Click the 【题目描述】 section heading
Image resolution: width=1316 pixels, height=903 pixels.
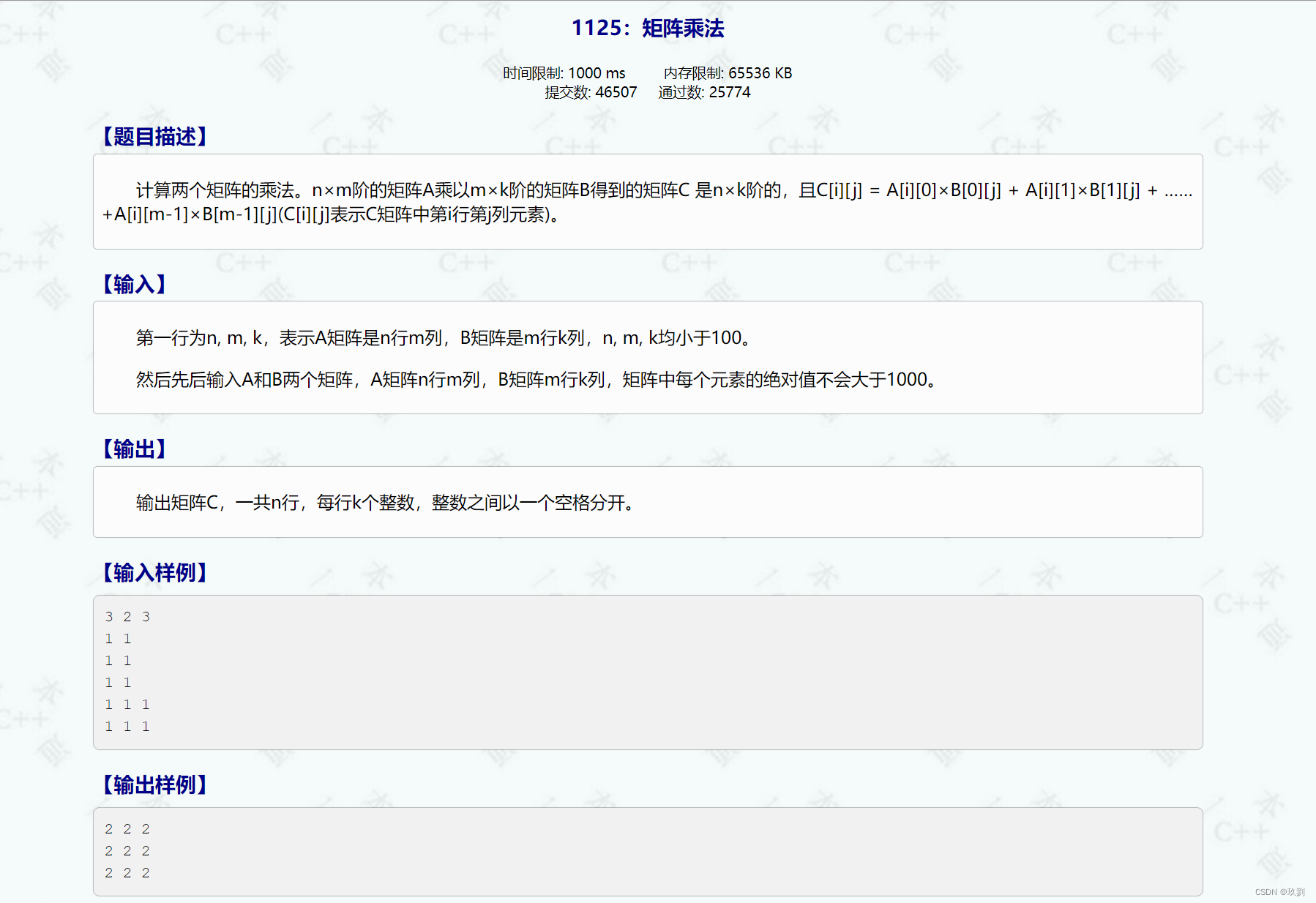154,136
